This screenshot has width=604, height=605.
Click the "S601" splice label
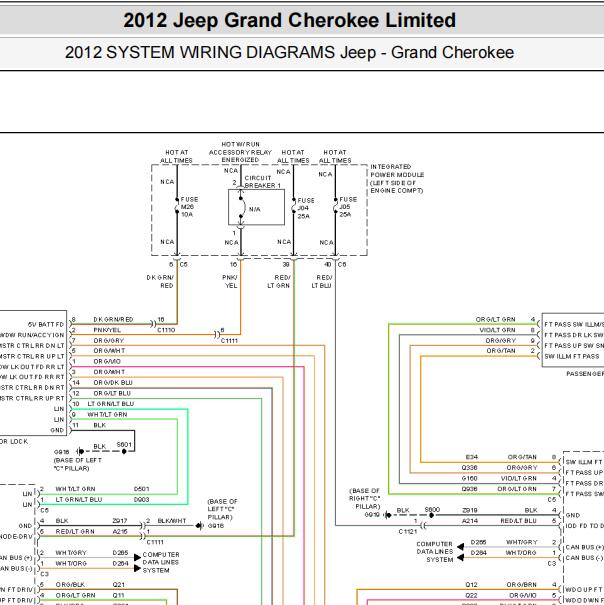click(x=124, y=444)
